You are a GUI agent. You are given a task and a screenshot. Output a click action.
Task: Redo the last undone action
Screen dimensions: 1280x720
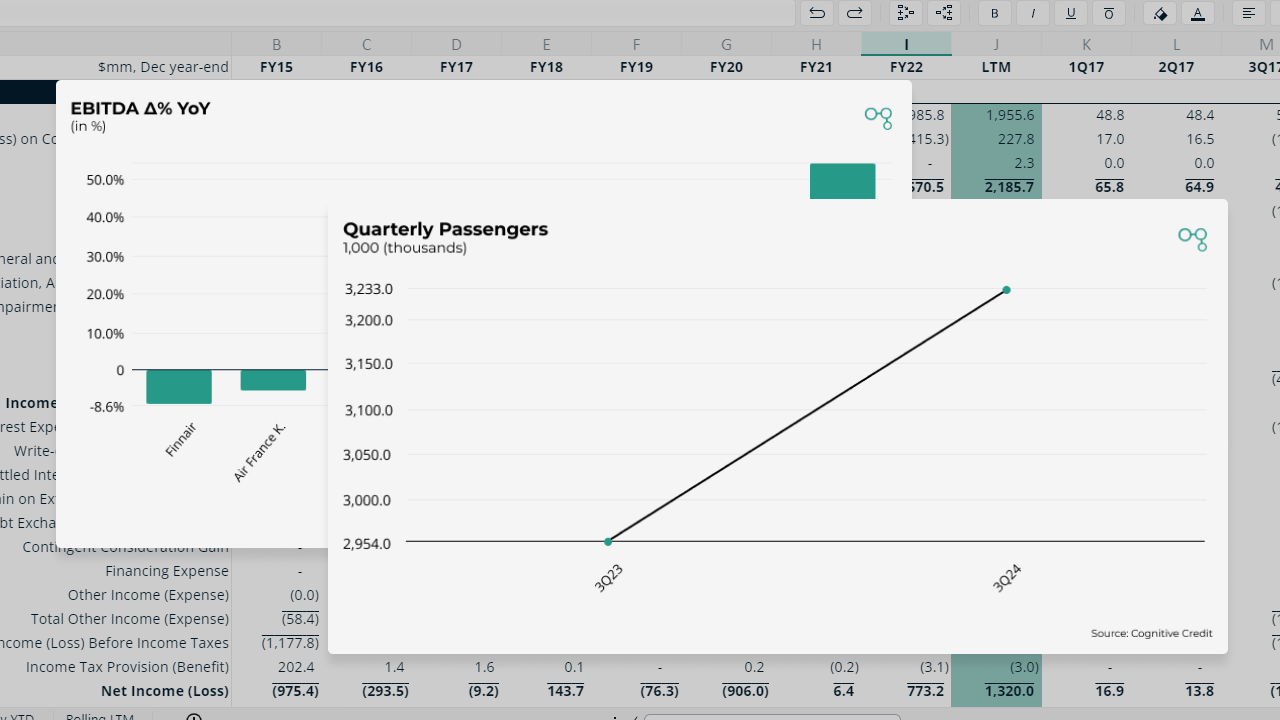click(855, 13)
